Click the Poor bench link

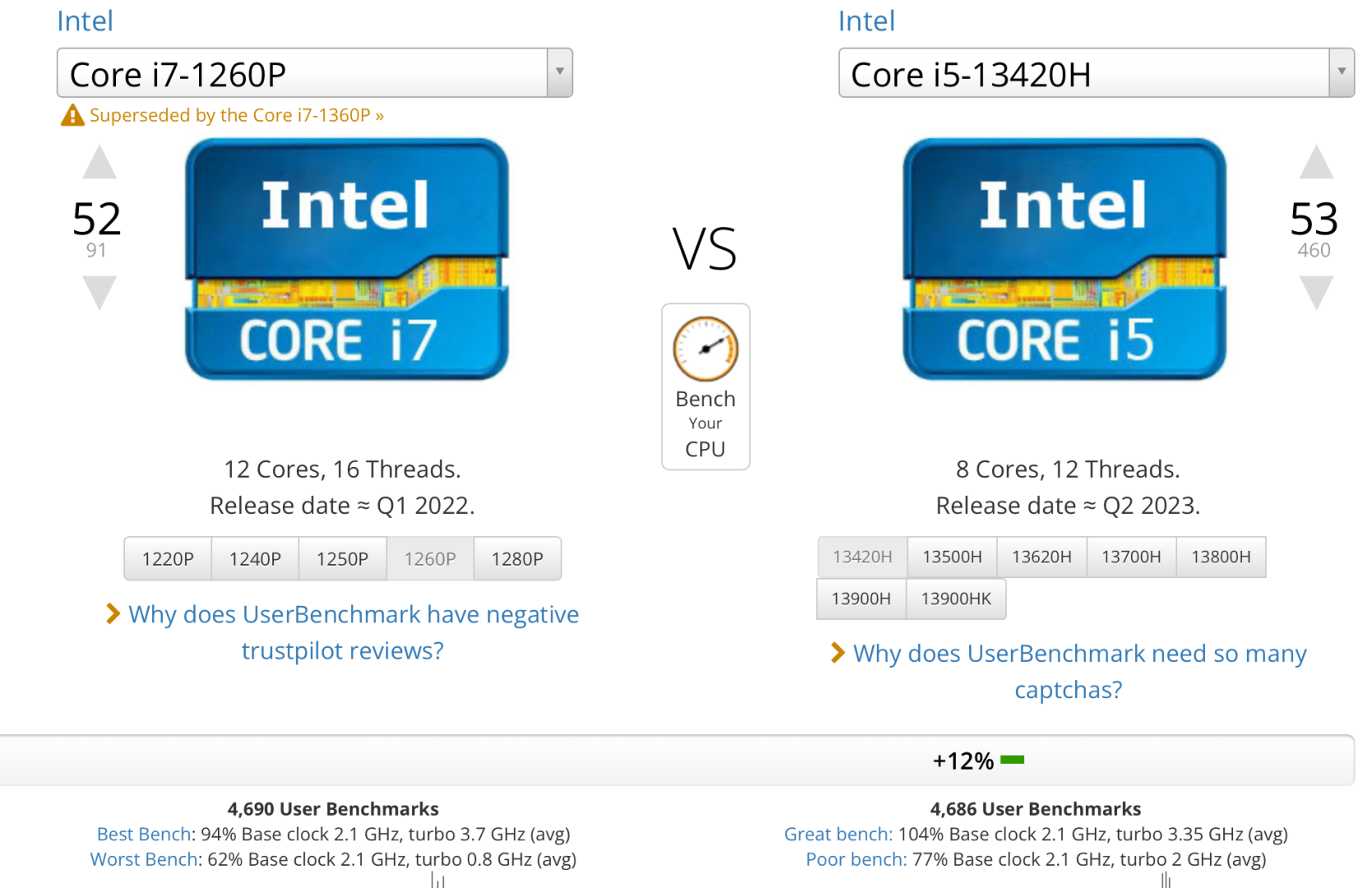click(x=856, y=859)
